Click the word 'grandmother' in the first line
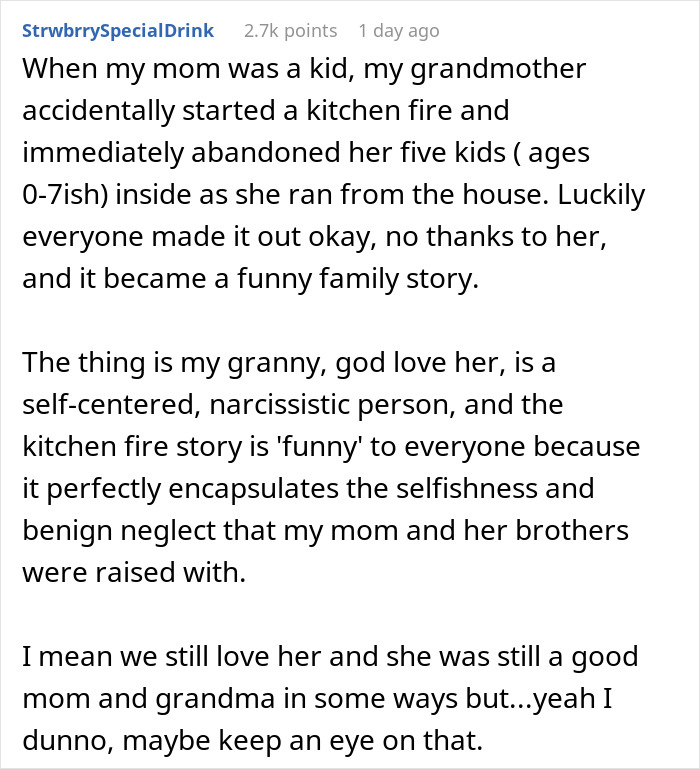 [498, 69]
